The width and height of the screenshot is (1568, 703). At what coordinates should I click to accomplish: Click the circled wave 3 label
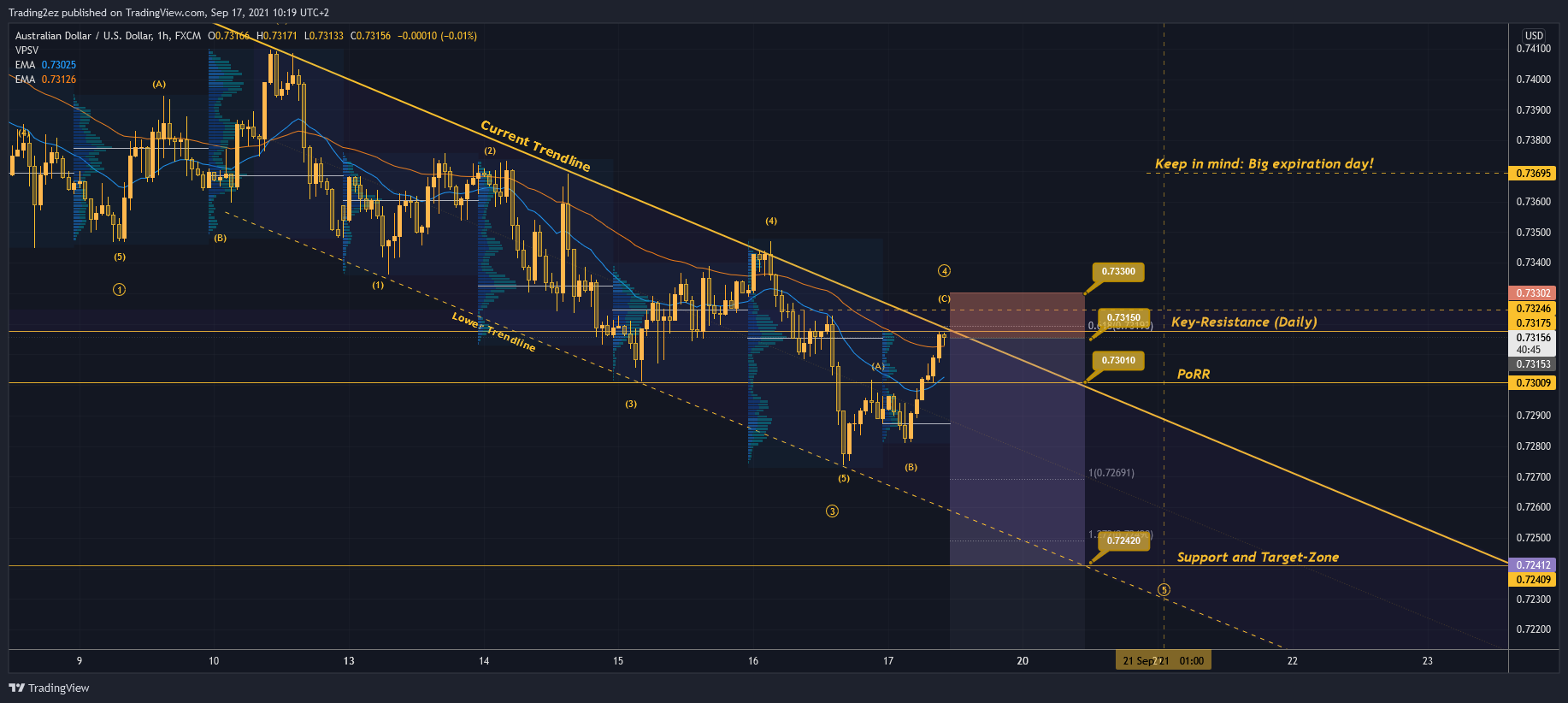point(832,511)
